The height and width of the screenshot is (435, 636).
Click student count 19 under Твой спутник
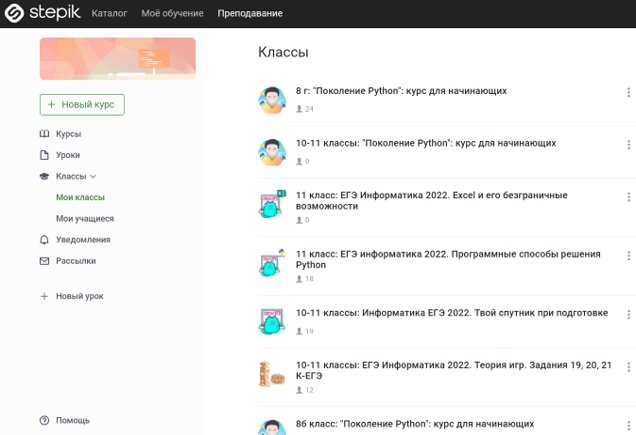[x=305, y=331]
